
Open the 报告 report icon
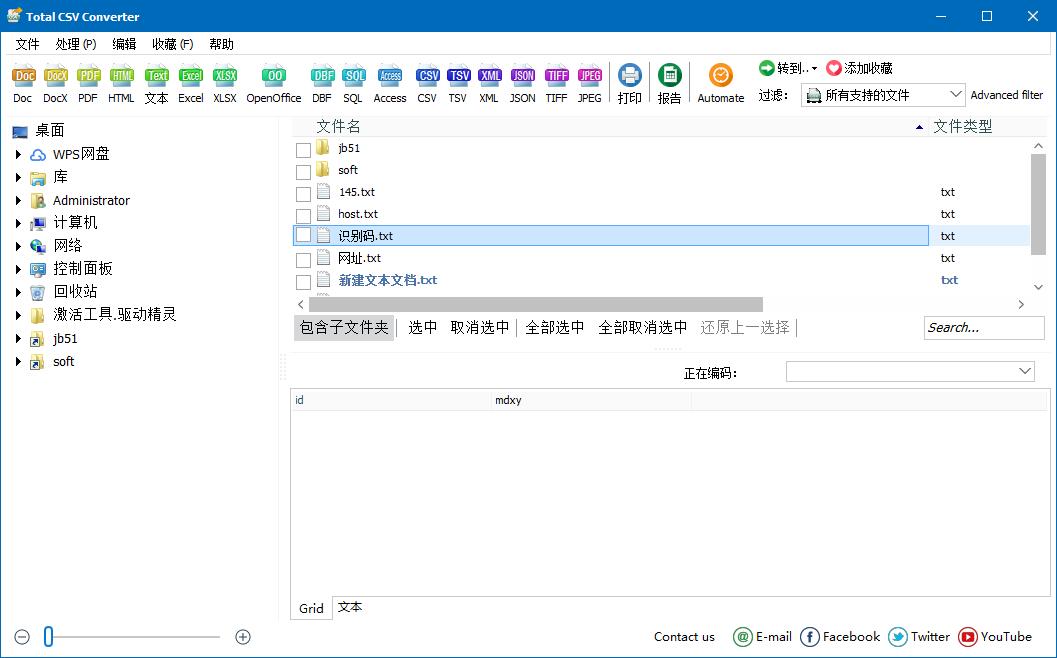pos(669,76)
